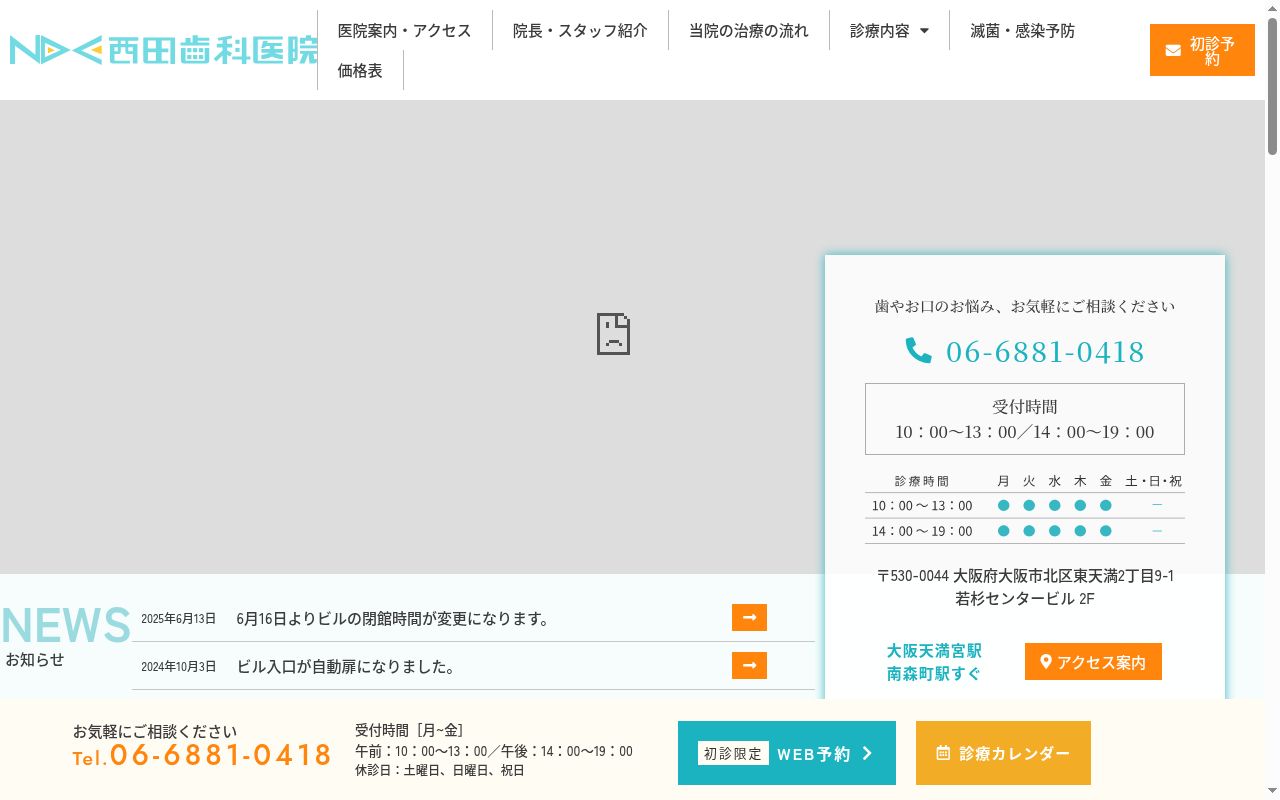1280x800 pixels.
Task: Click the NEWS heading
Action: pyautogui.click(x=66, y=626)
